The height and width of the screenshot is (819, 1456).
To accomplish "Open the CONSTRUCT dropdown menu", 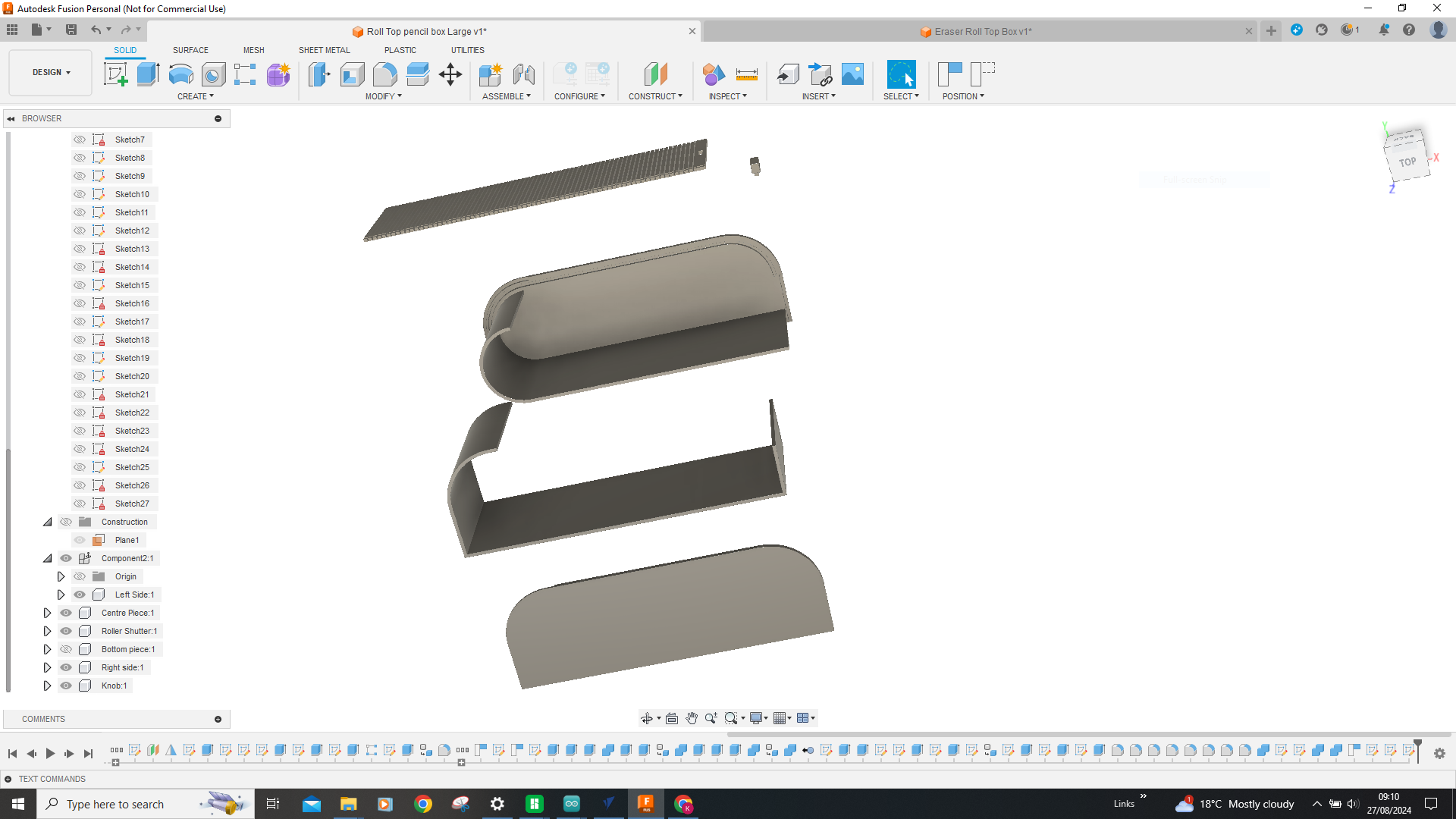I will [655, 96].
